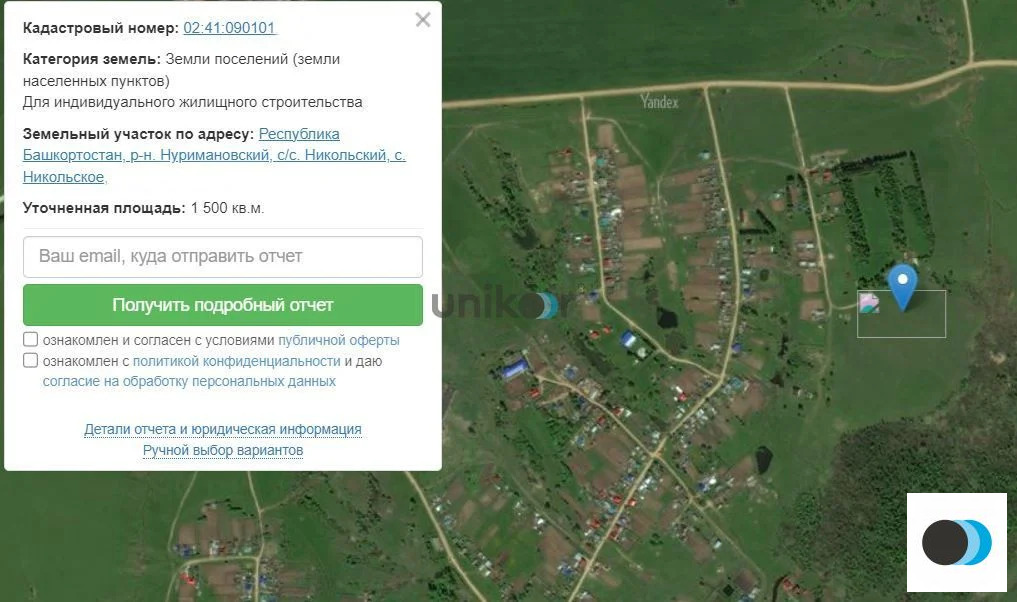
Task: Tick the публичной оферты agreement checkbox
Action: tap(30, 339)
